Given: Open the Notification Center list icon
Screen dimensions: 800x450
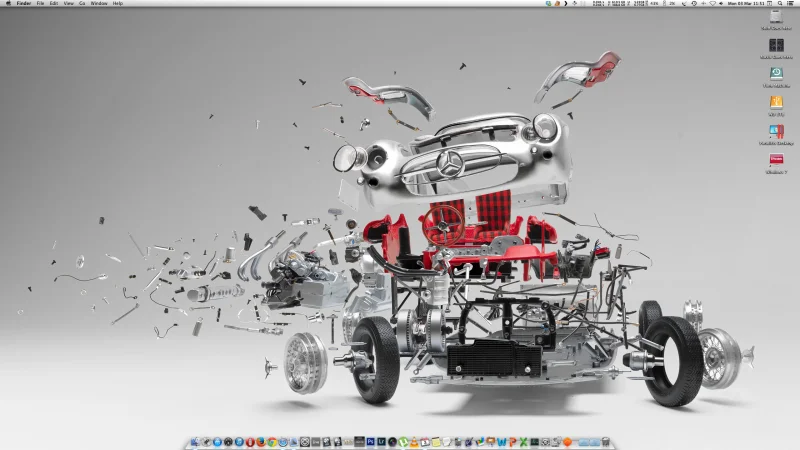Looking at the screenshot, I should point(790,3).
